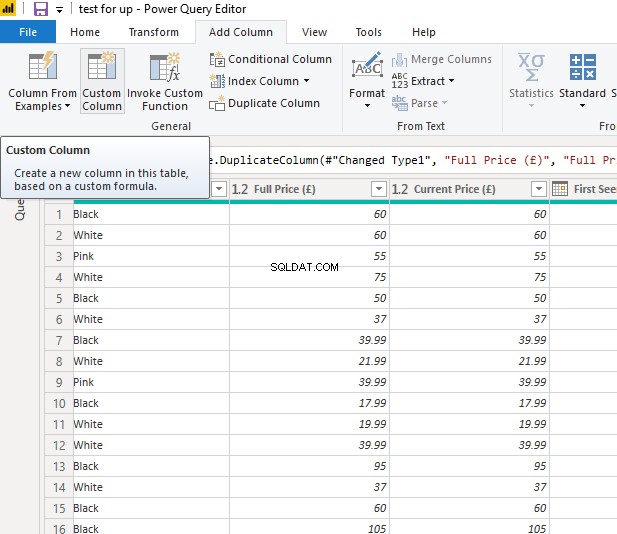
Task: Click Invoke Custom Function icon
Action: pyautogui.click(x=165, y=67)
